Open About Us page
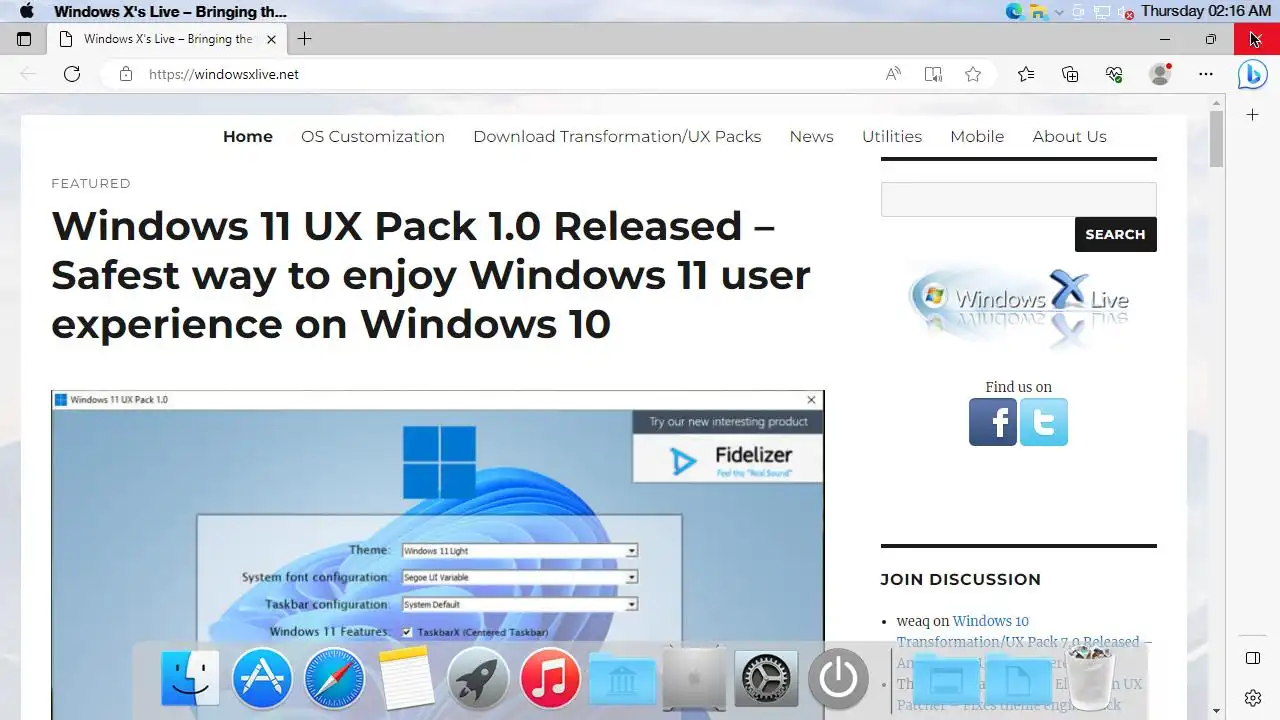 pyautogui.click(x=1069, y=136)
